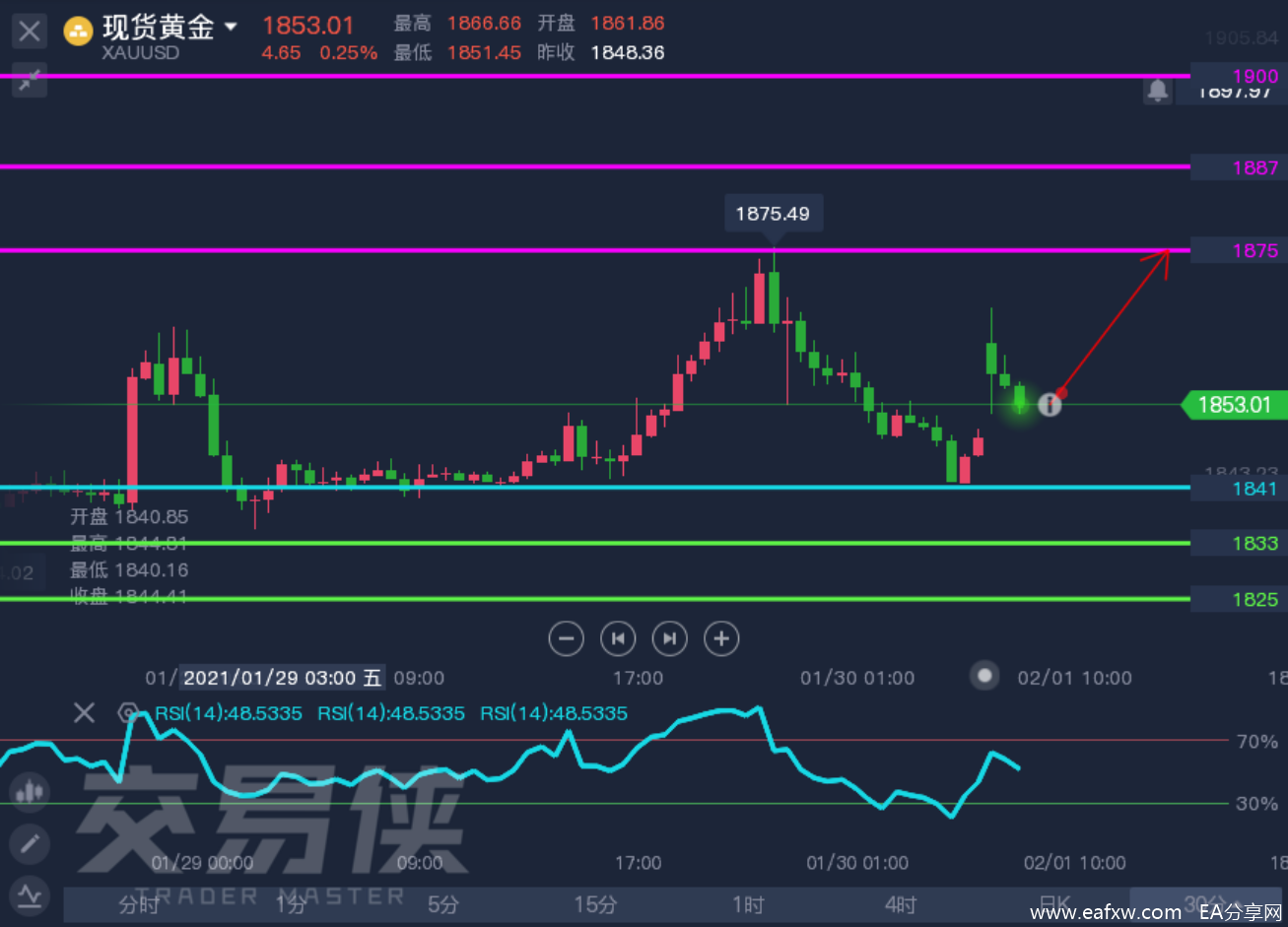Click the 最低 1840.16 crosshair info text

(129, 570)
